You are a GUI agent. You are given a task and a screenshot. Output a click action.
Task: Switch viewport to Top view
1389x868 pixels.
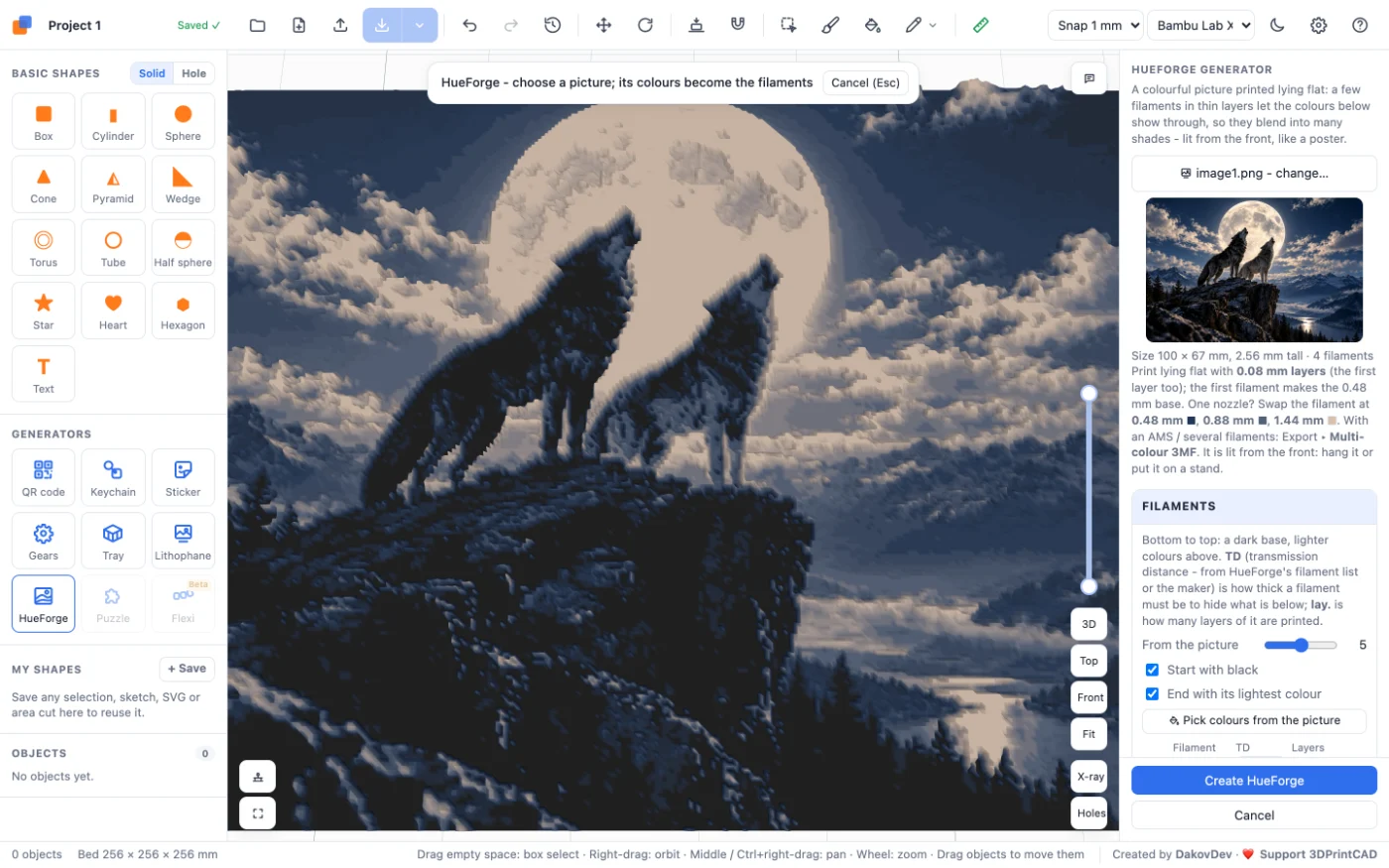[1088, 661]
